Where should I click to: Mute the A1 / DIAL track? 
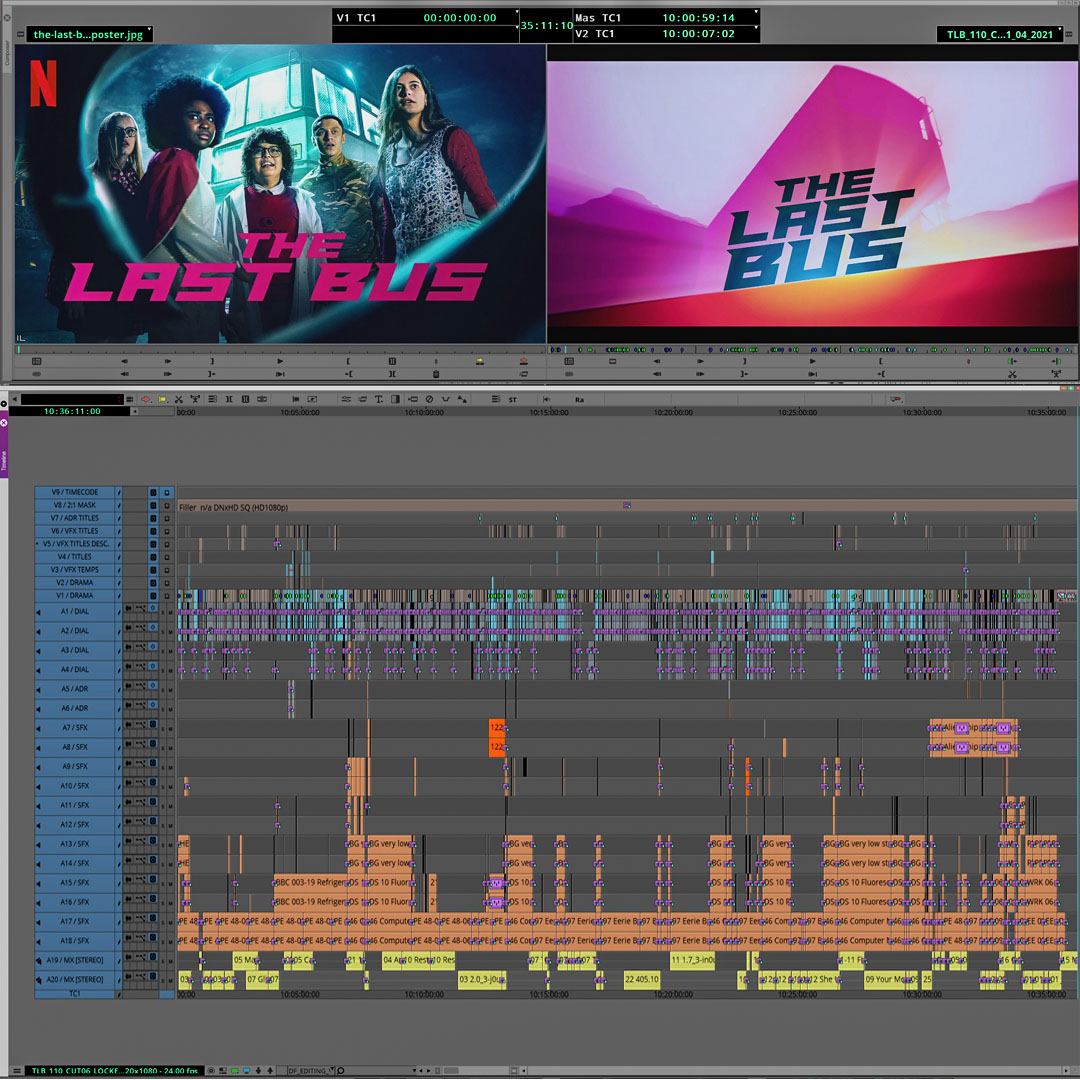point(170,612)
